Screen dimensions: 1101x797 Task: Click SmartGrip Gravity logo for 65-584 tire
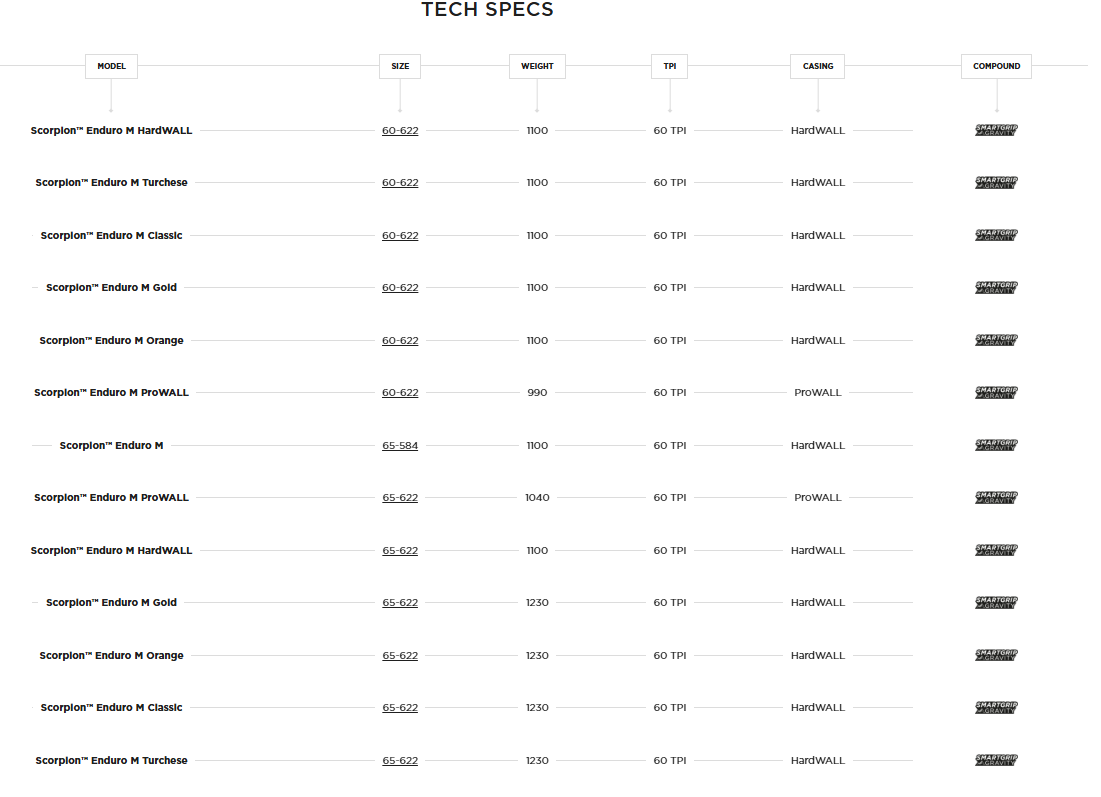click(996, 445)
